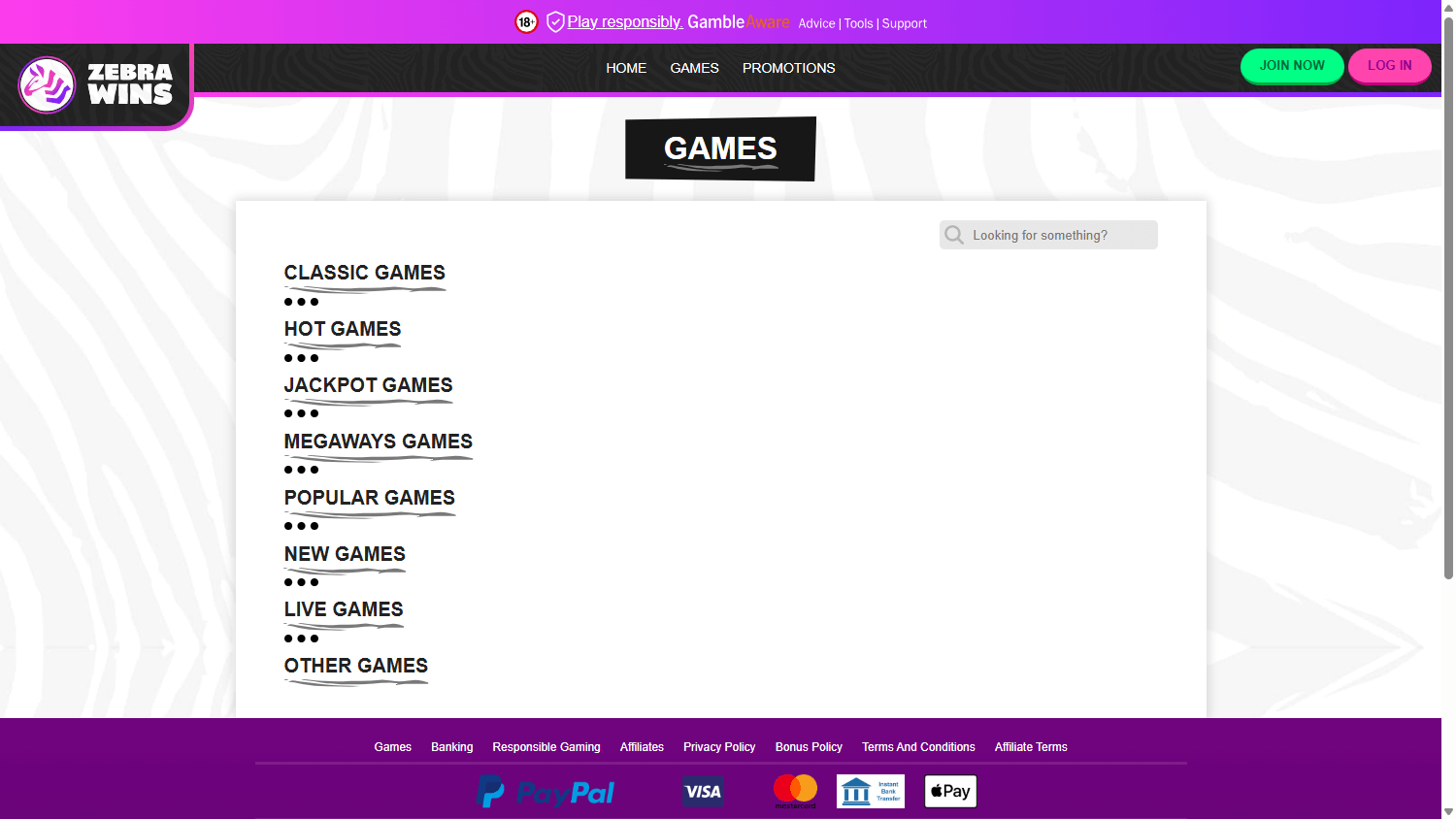Click the Play responsibly link

coord(624,21)
